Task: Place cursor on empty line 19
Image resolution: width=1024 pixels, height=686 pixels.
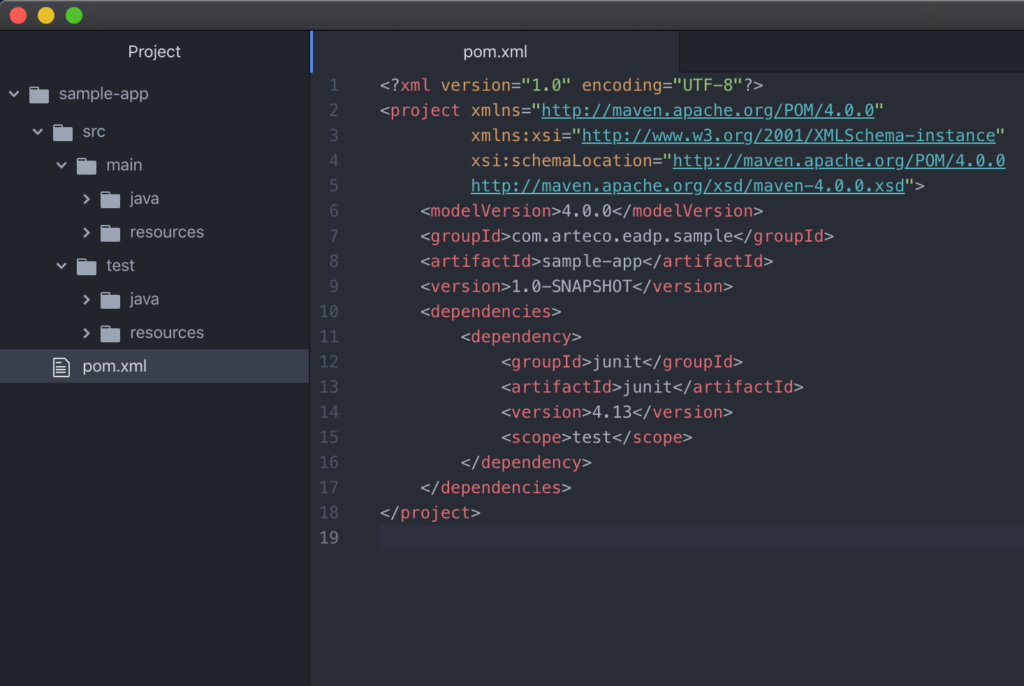Action: point(600,538)
